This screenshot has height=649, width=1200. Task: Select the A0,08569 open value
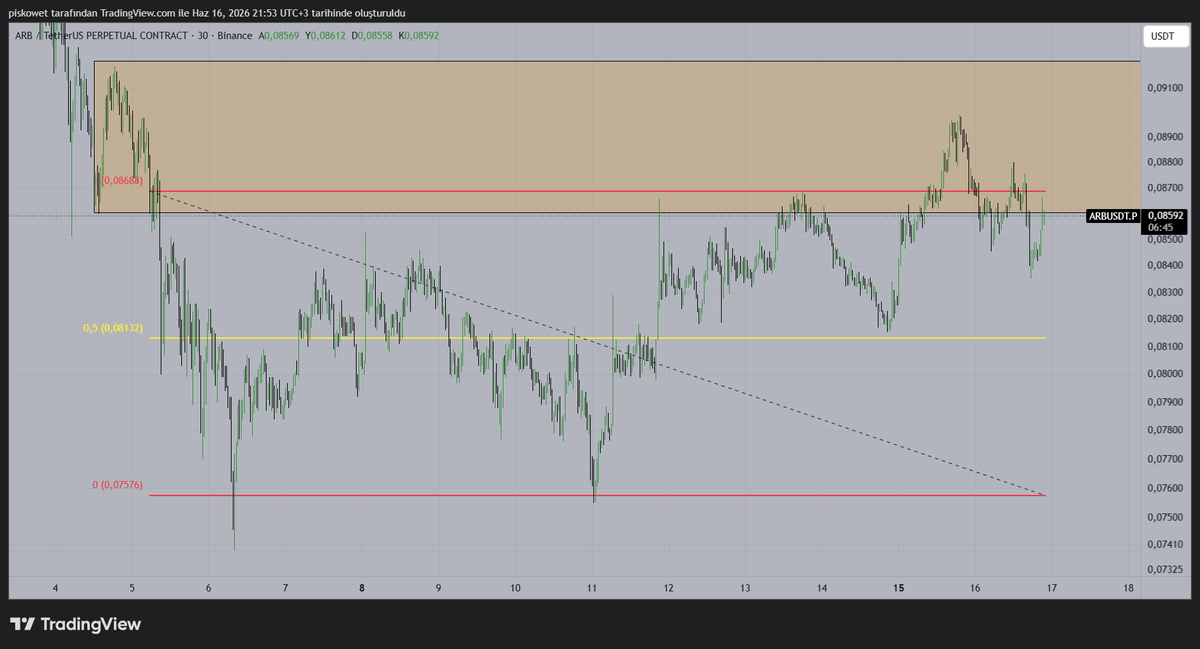[278, 36]
